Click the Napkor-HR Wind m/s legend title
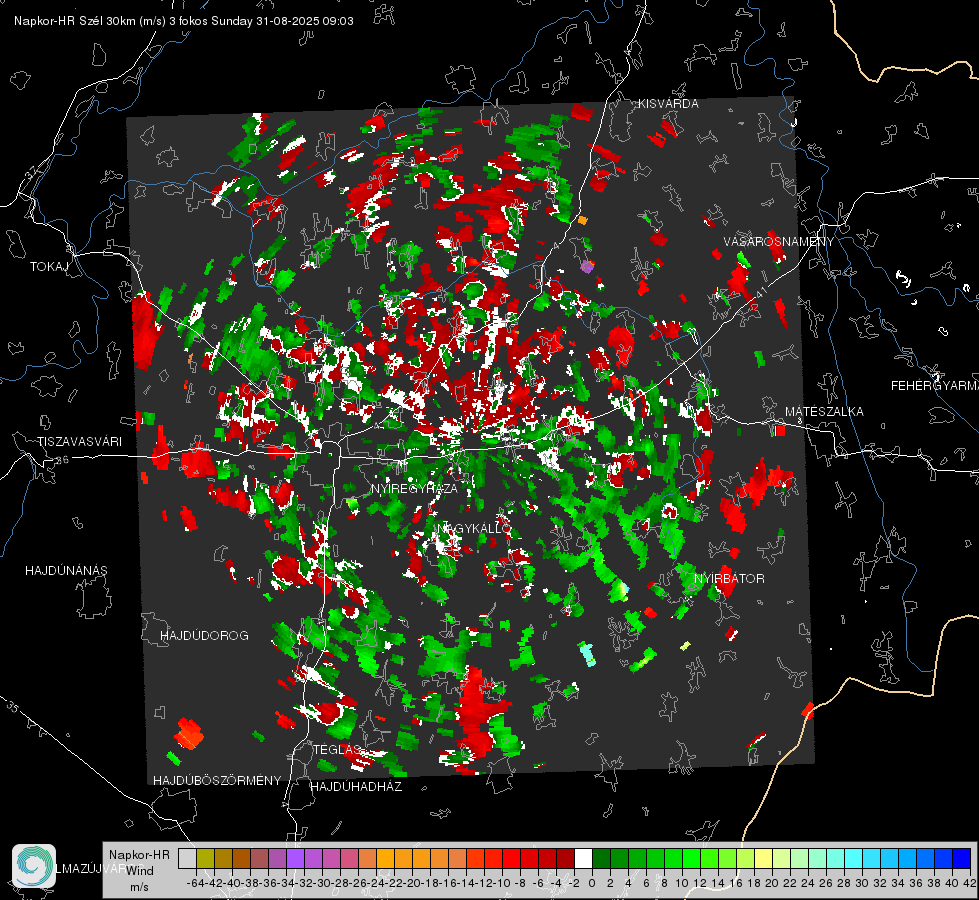The height and width of the screenshot is (900, 979). 139,871
